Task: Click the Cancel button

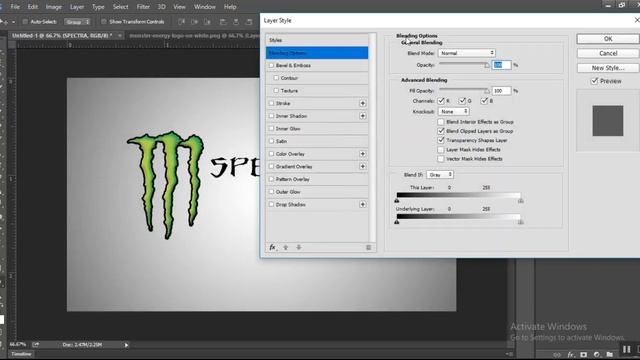Action: pos(608,53)
